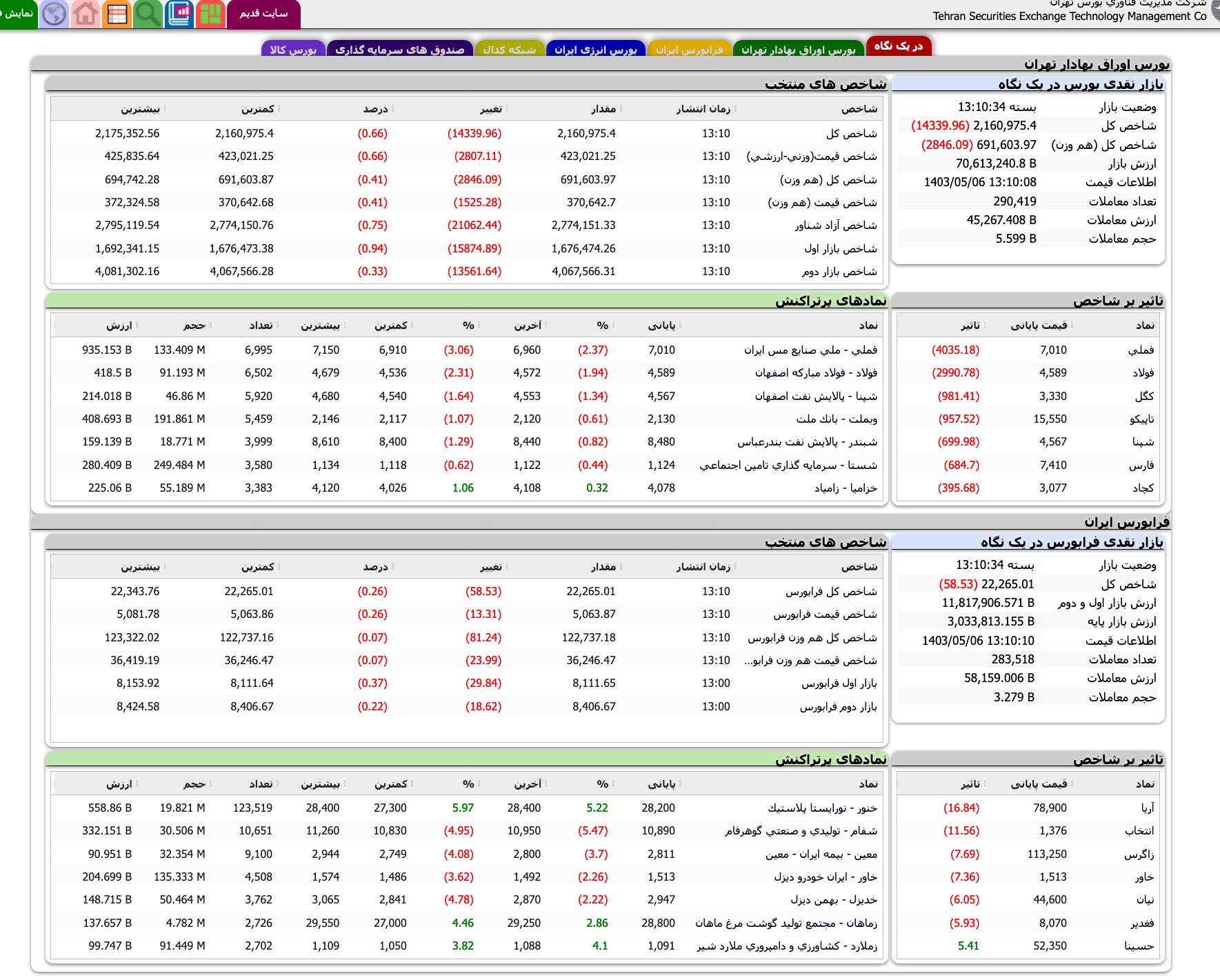Image resolution: width=1220 pixels, height=980 pixels.
Task: Open the Excel table export icon
Action: pyautogui.click(x=117, y=13)
